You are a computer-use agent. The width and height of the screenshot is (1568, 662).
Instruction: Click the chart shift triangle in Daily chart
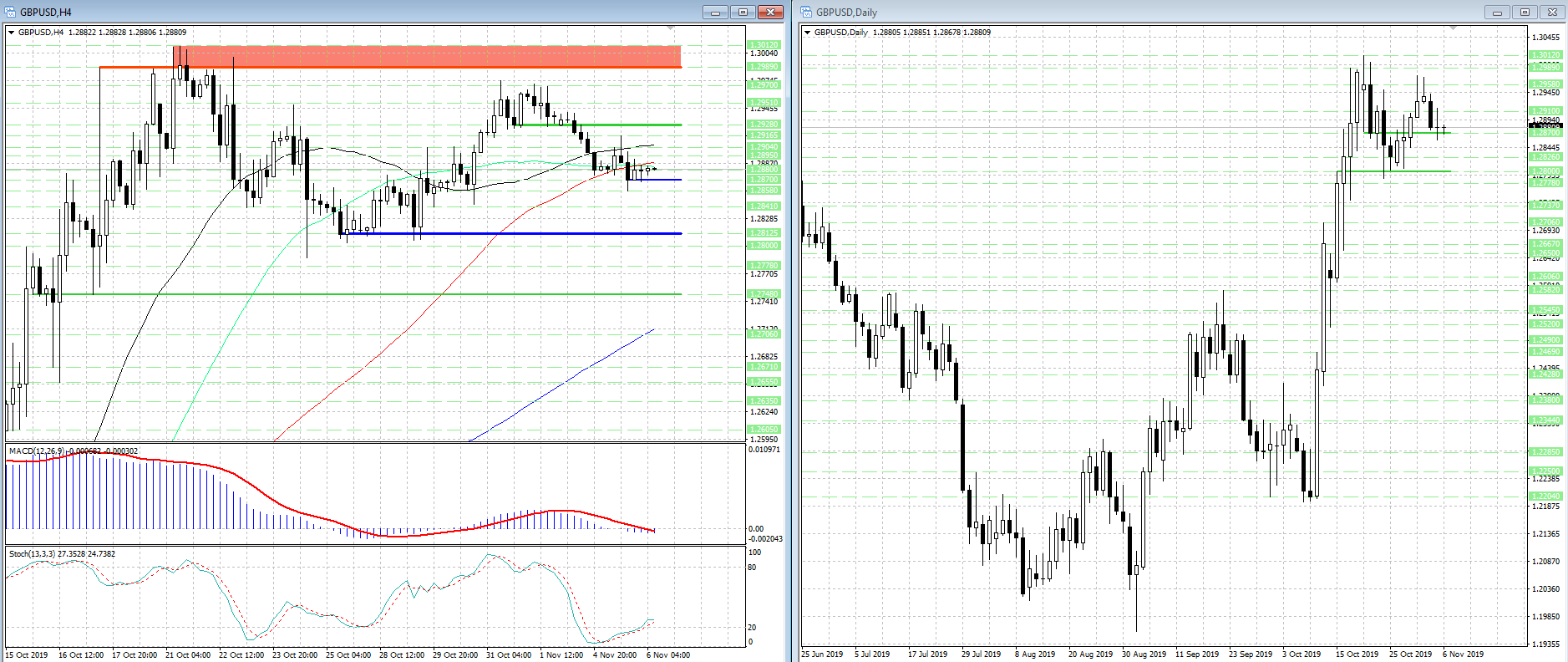(1453, 28)
